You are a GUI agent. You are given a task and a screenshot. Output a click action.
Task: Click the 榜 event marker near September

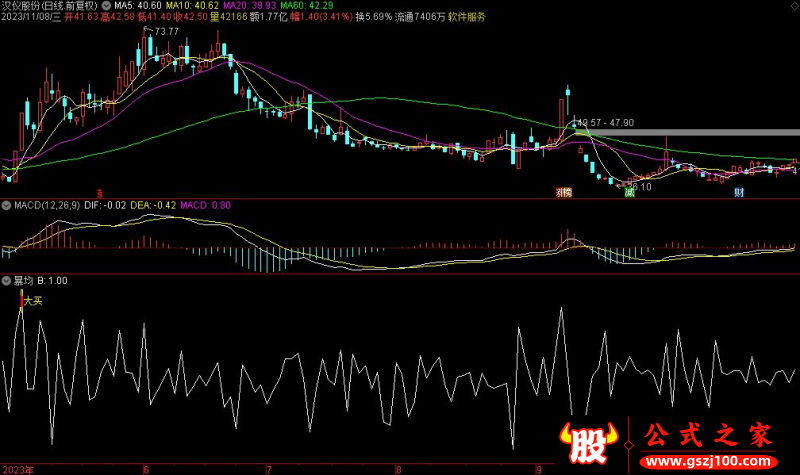pyautogui.click(x=567, y=192)
